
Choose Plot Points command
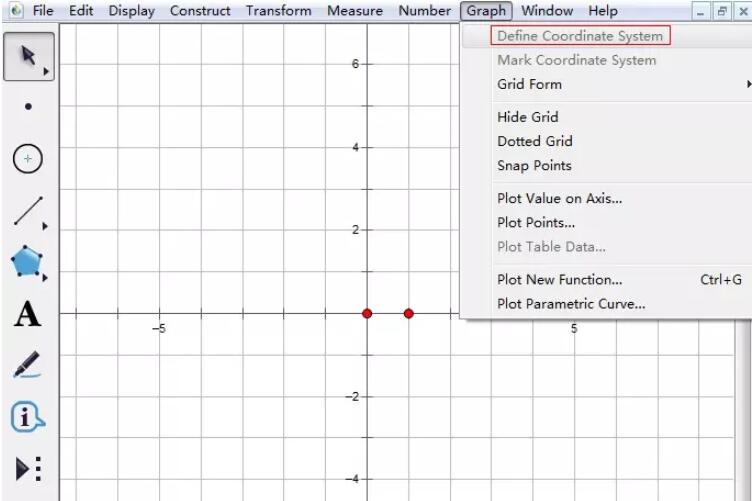(x=607, y=223)
